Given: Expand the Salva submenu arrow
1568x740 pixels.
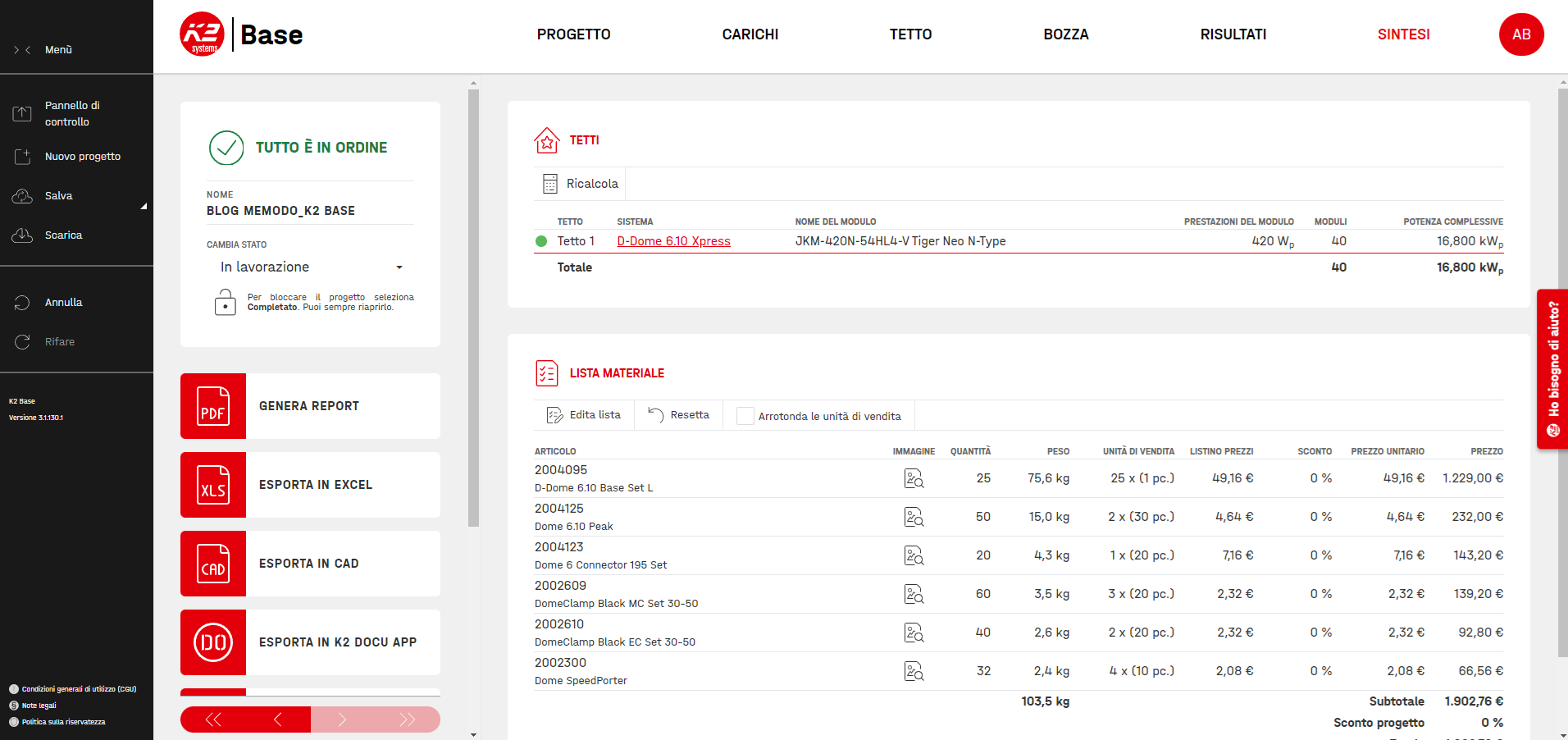Looking at the screenshot, I should coord(144,206).
